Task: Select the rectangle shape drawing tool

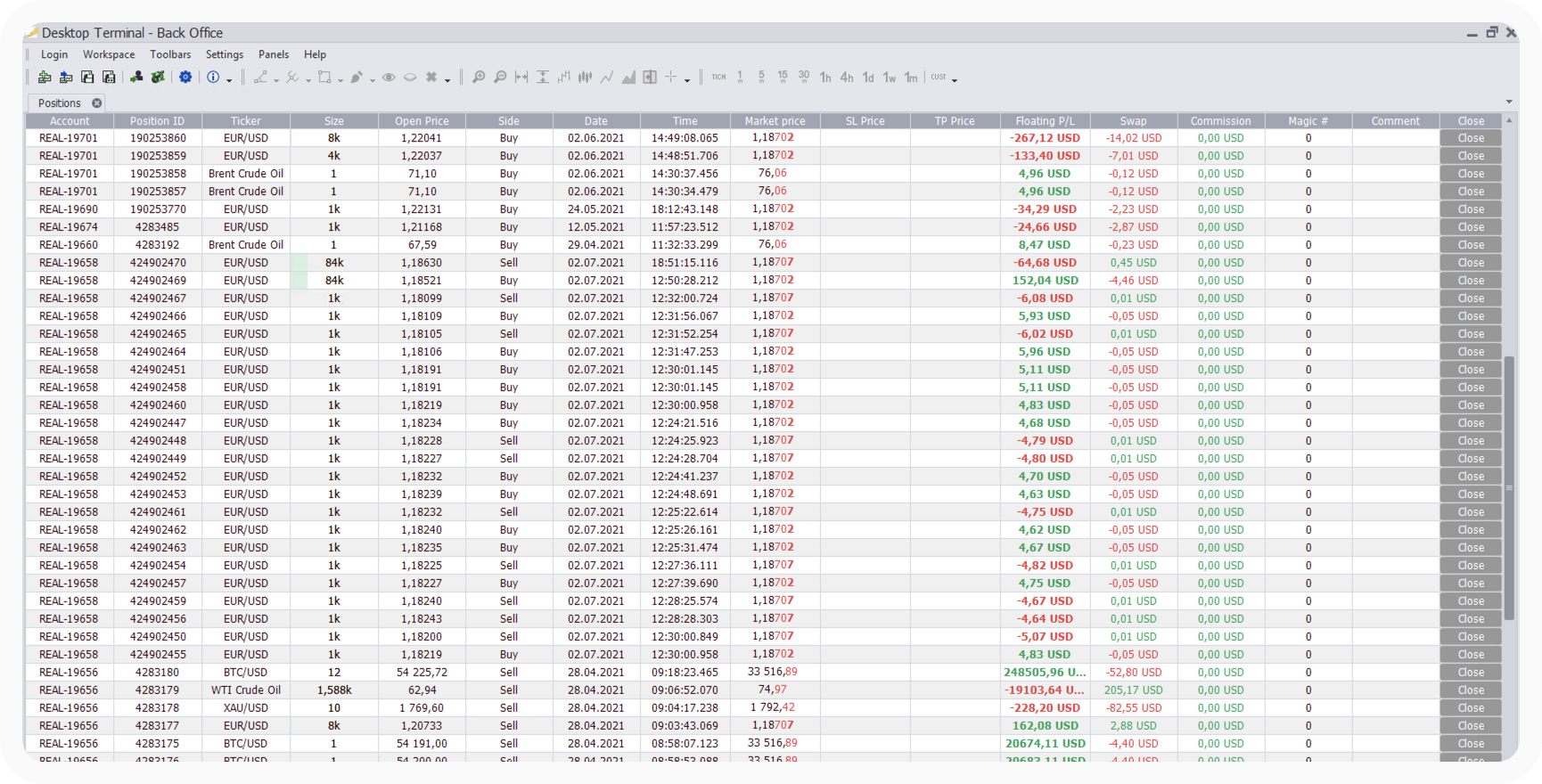Action: [x=324, y=78]
